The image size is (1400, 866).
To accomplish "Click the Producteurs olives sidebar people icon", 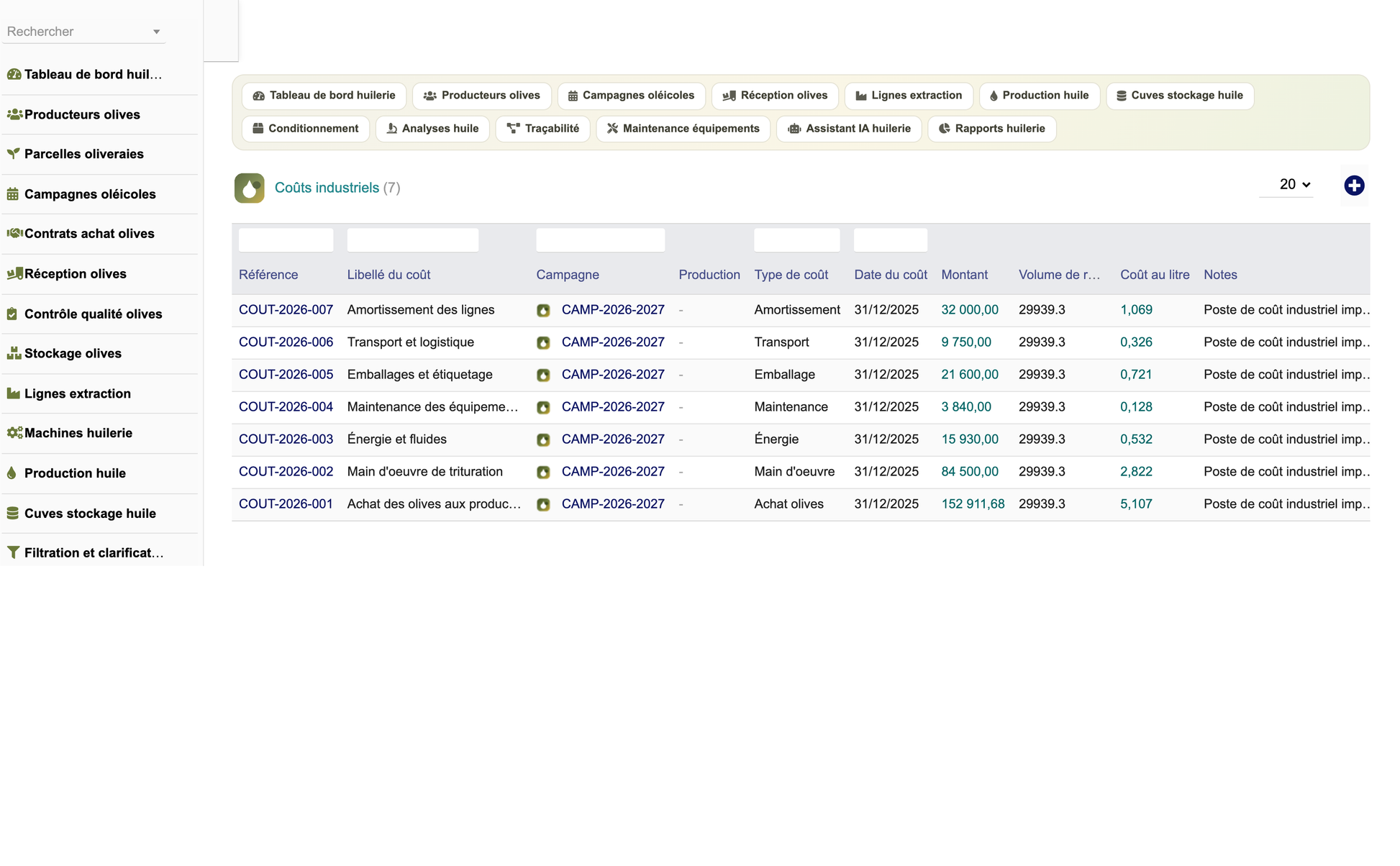I will click(14, 114).
